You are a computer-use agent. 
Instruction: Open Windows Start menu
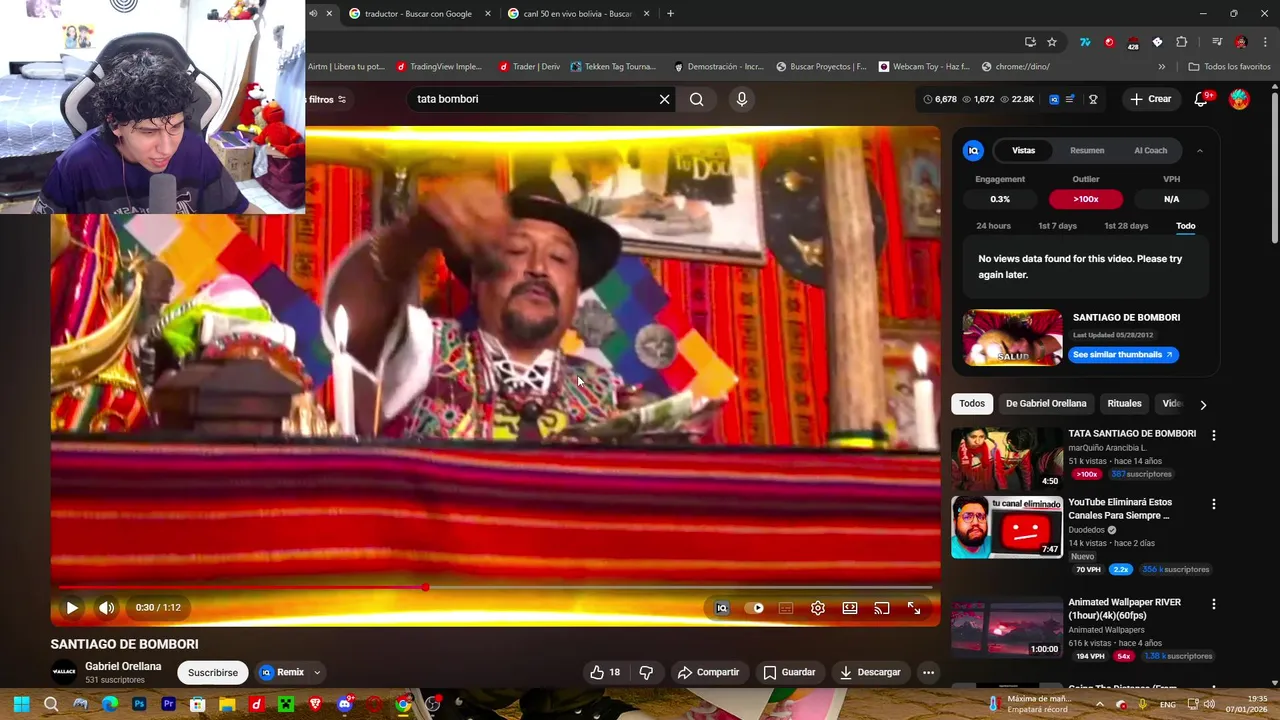pos(21,704)
